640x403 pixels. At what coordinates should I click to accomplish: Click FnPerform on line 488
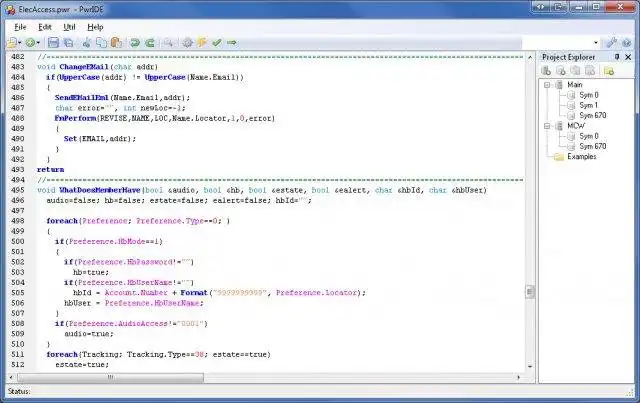coord(76,118)
